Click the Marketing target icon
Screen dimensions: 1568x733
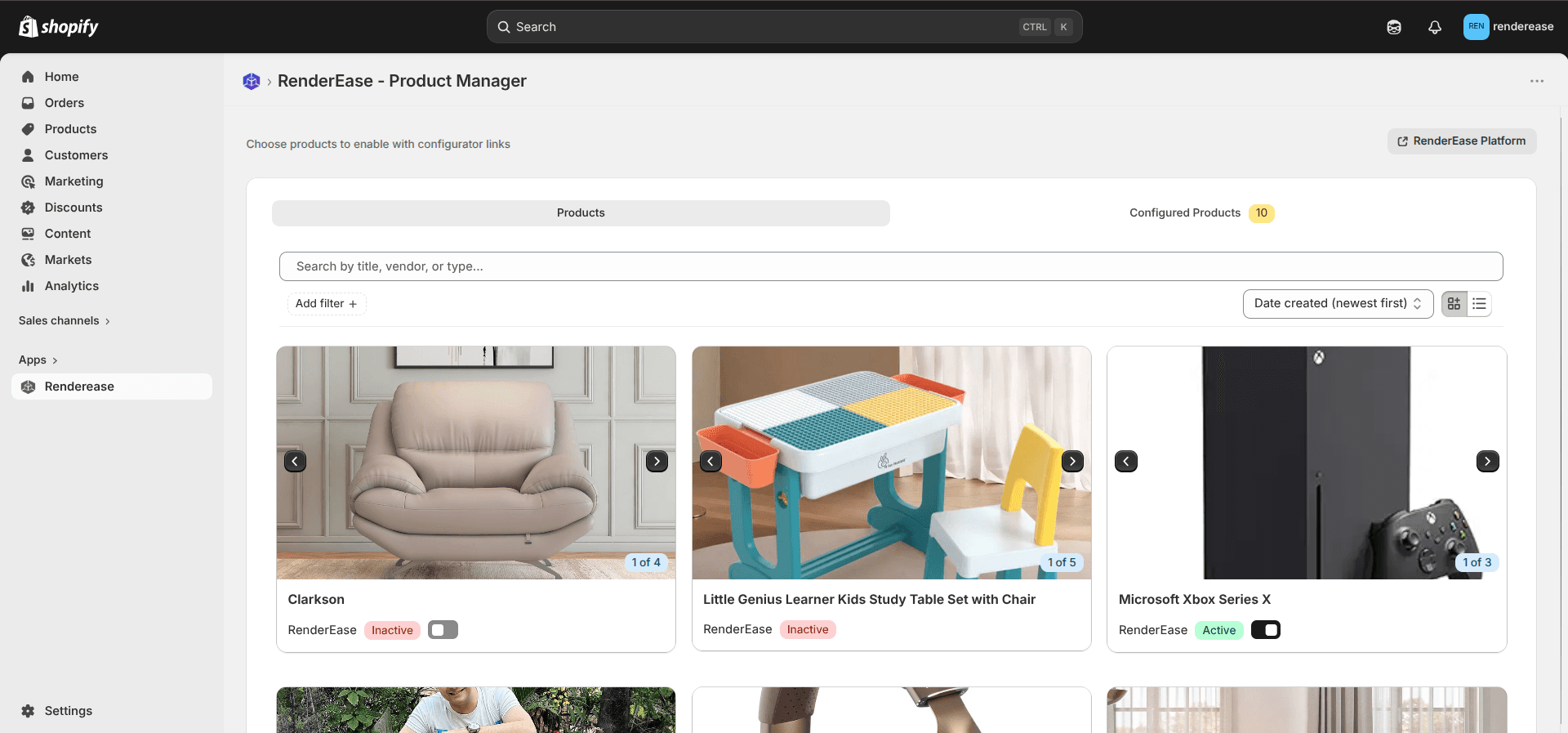point(28,181)
